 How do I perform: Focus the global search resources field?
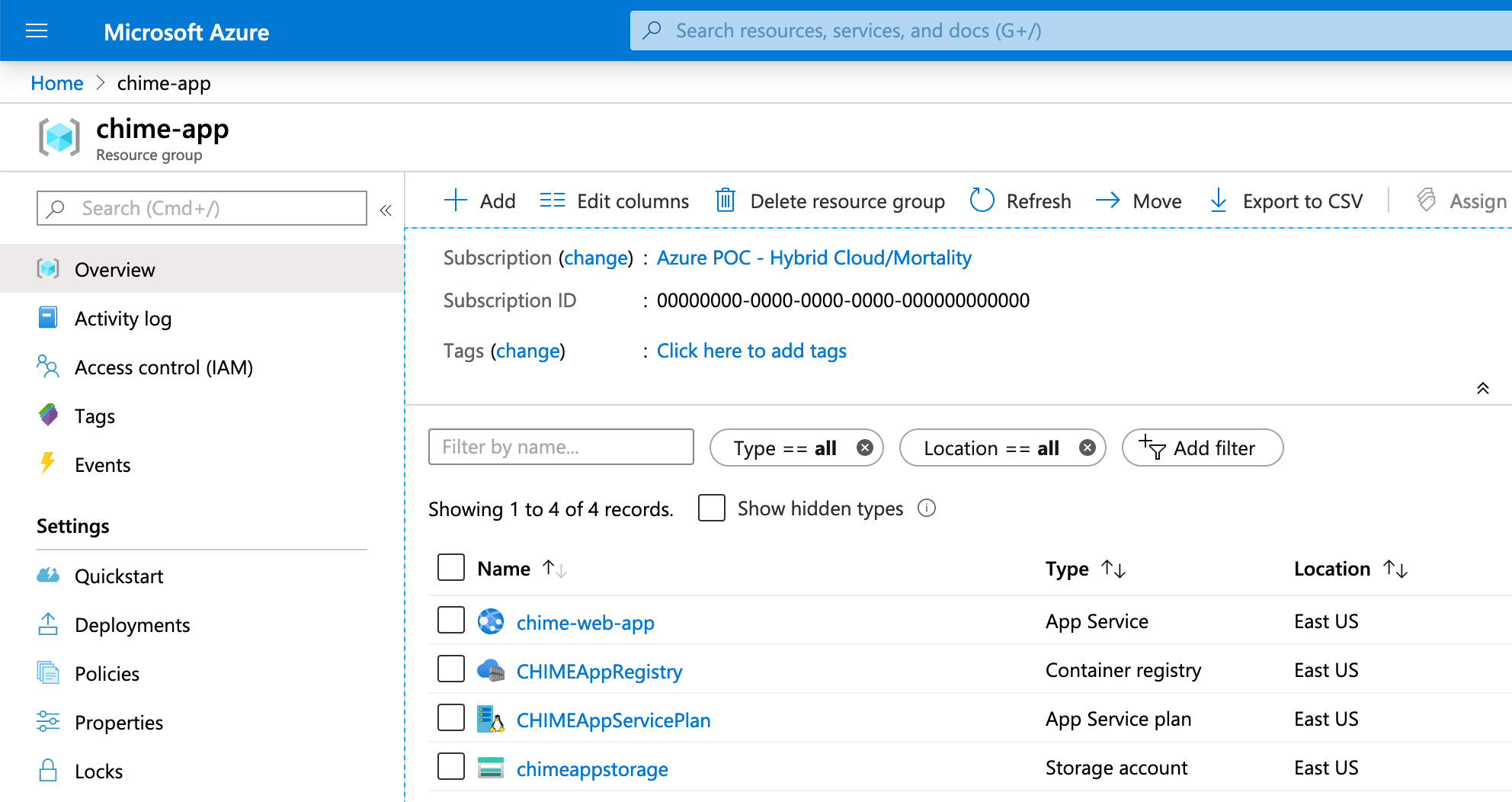pyautogui.click(x=1071, y=30)
